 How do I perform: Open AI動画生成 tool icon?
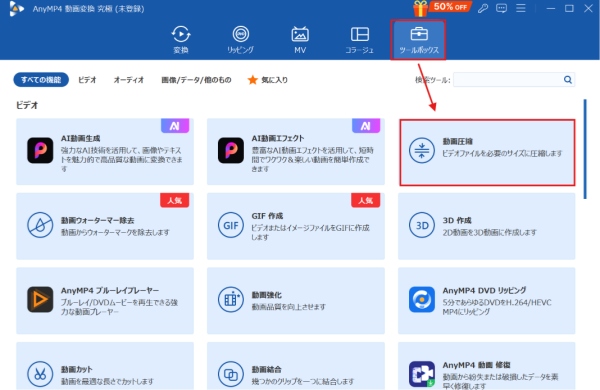(x=40, y=150)
